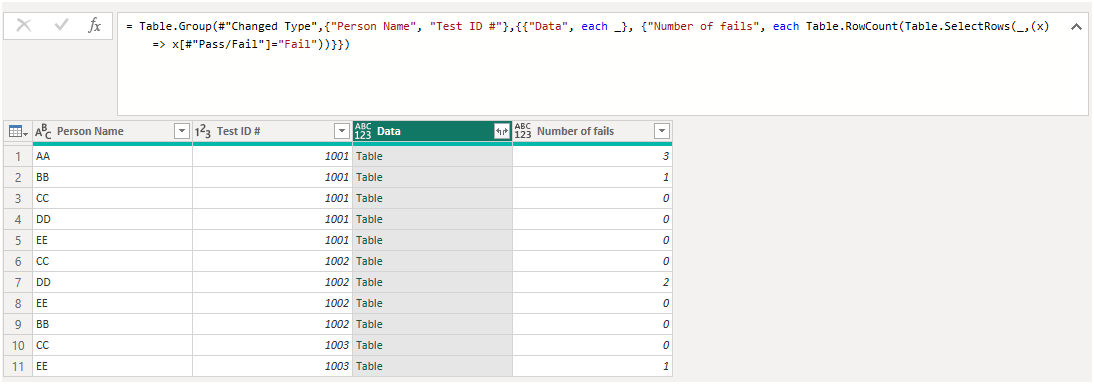Select the Number of fails column header
1094x384 pixels.
click(x=592, y=131)
